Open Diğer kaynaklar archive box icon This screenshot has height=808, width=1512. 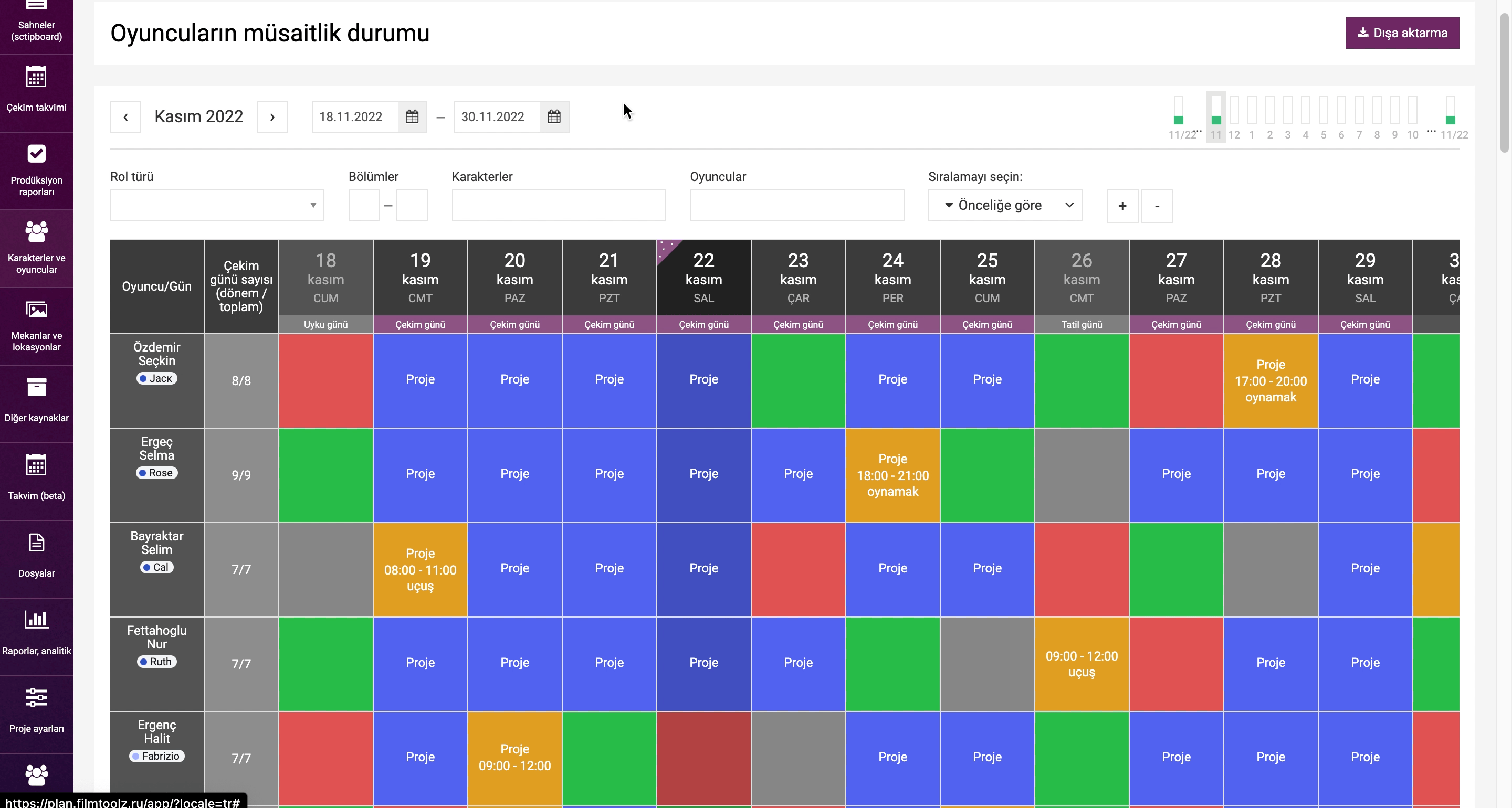point(36,387)
